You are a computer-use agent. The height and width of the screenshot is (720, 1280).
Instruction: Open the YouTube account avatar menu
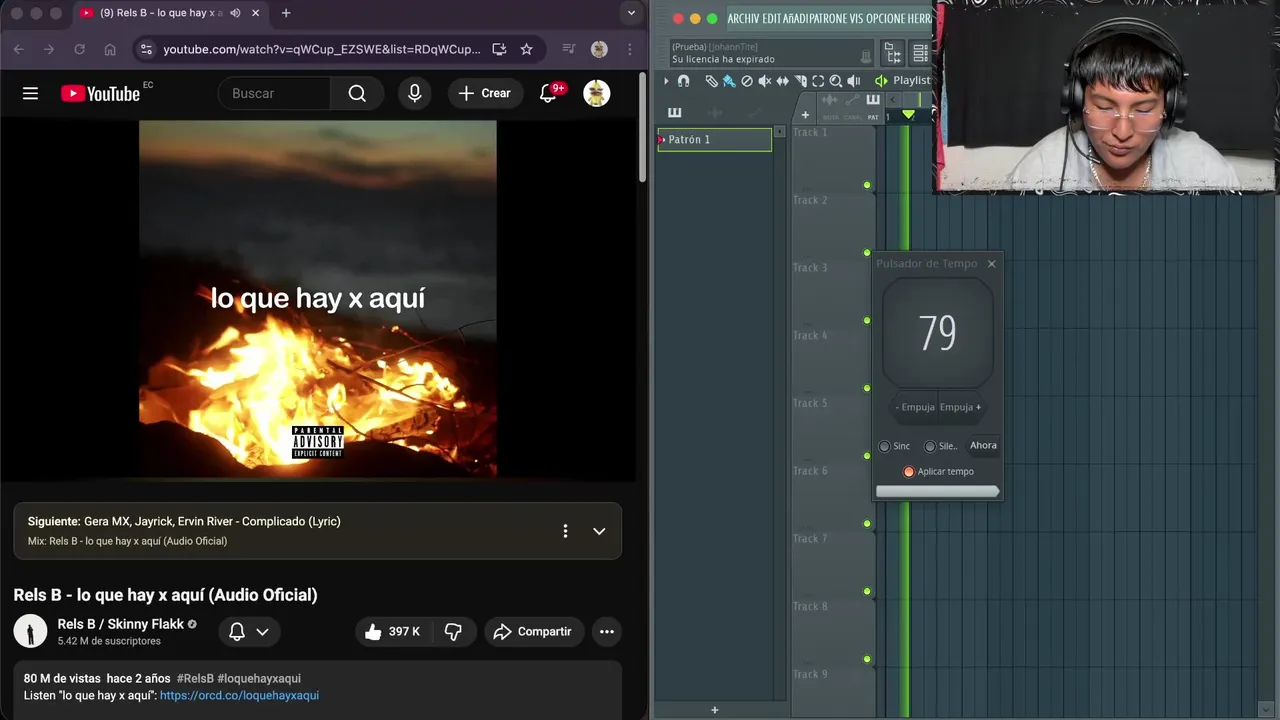click(597, 93)
